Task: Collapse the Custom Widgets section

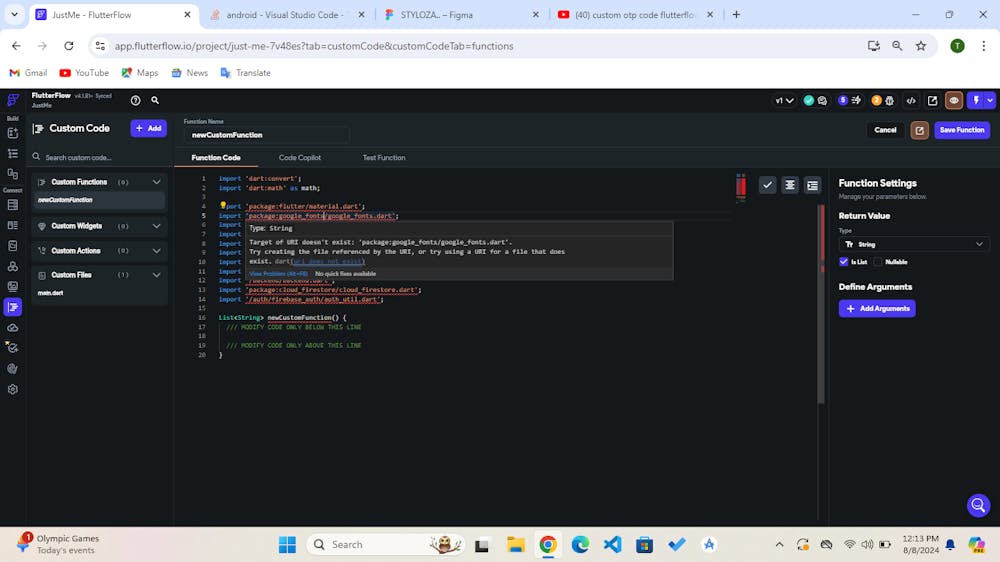Action: coord(156,226)
